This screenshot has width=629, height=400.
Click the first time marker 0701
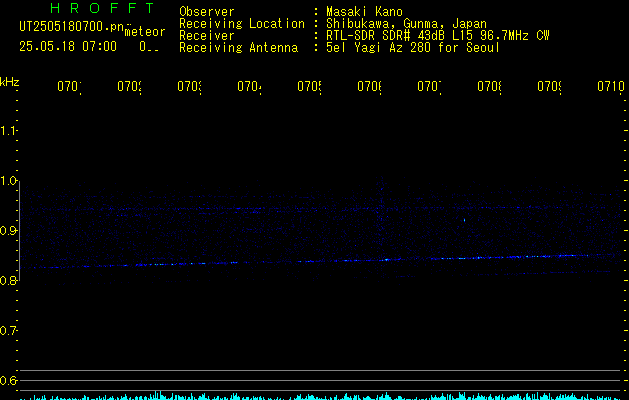click(69, 87)
